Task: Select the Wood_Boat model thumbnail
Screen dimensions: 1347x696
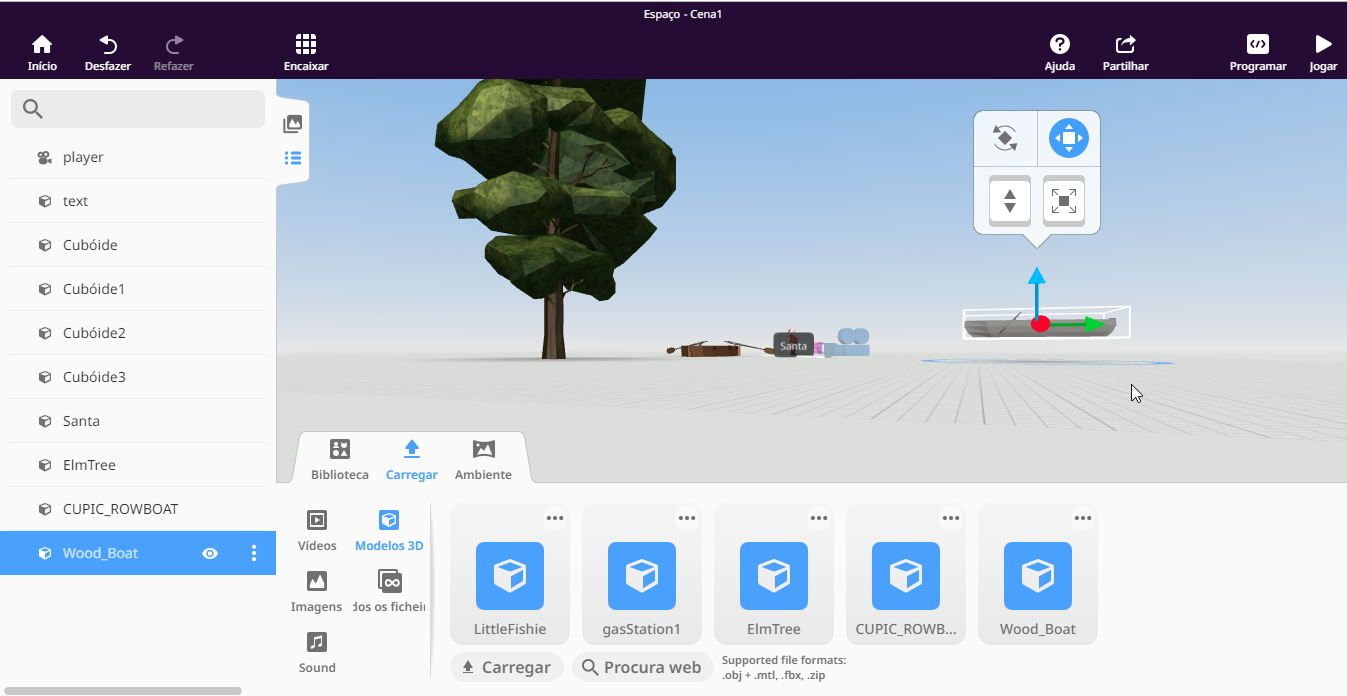Action: (1038, 576)
